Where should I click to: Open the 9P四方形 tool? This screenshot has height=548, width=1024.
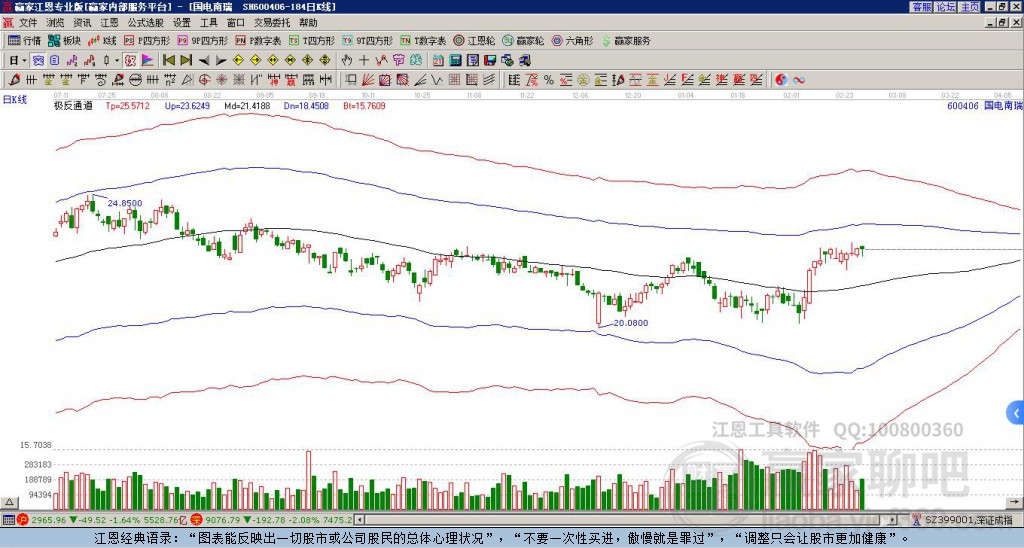coord(202,40)
